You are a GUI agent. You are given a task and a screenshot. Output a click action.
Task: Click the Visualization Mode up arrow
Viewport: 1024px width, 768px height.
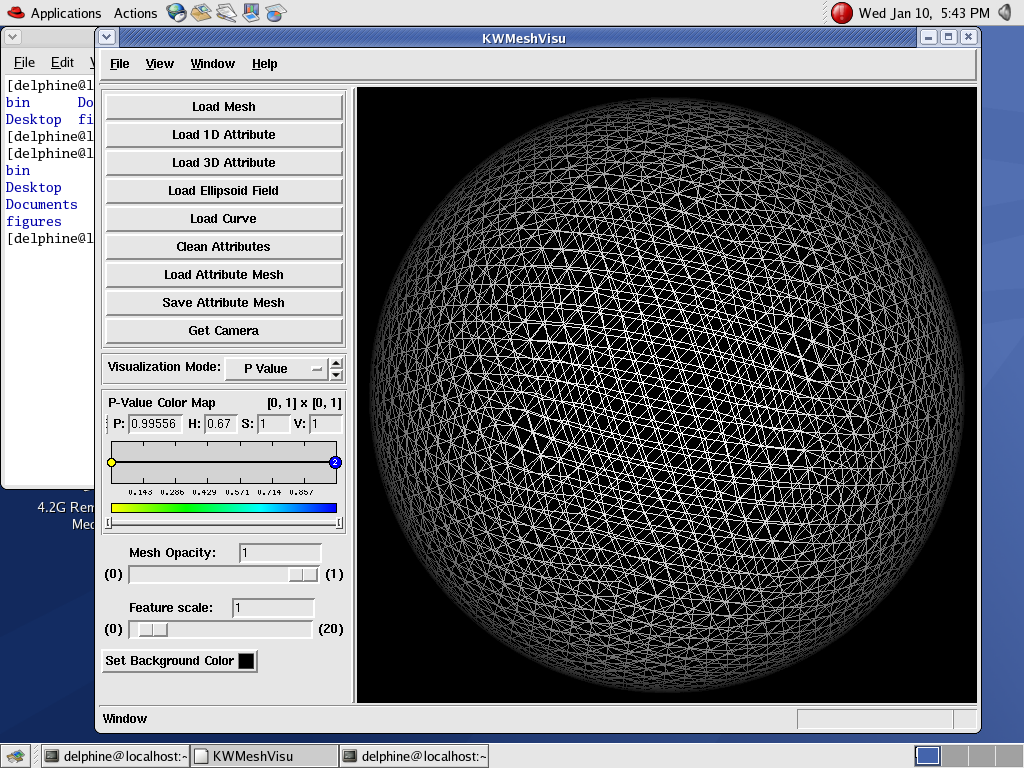(x=336, y=363)
